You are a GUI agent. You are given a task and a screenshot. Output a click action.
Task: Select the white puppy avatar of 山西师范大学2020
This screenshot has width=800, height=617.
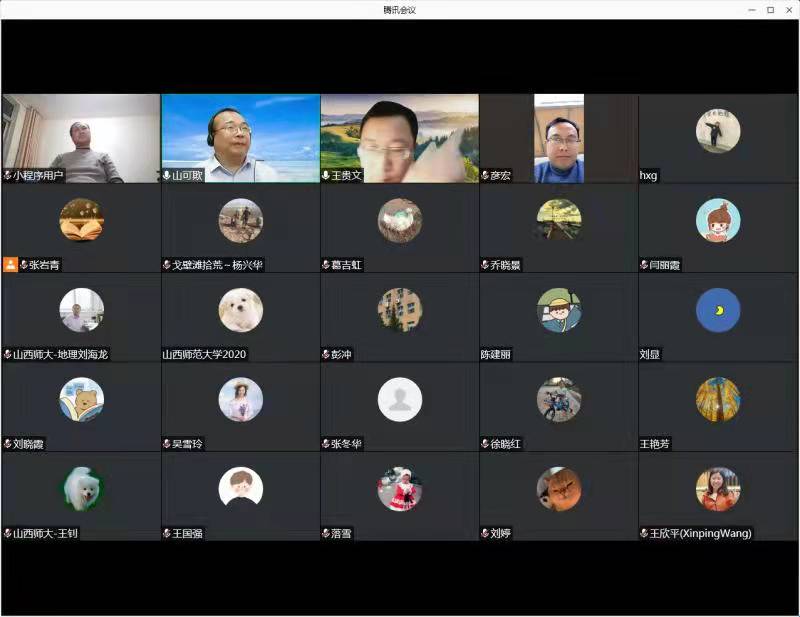(x=240, y=310)
